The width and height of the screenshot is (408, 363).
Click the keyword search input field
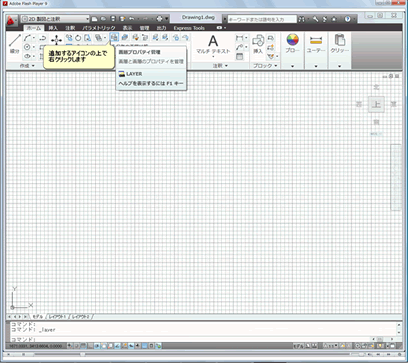pyautogui.click(x=262, y=19)
